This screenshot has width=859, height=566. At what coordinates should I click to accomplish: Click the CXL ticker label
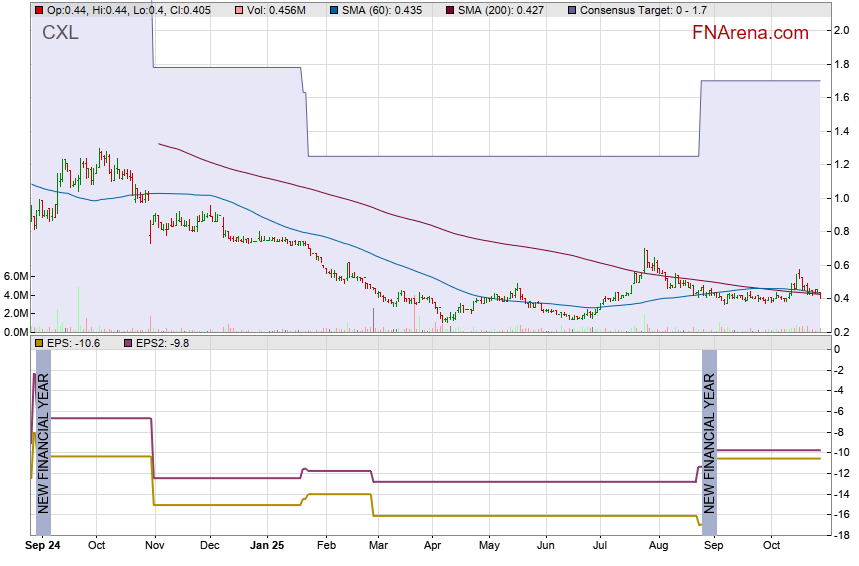[x=60, y=33]
